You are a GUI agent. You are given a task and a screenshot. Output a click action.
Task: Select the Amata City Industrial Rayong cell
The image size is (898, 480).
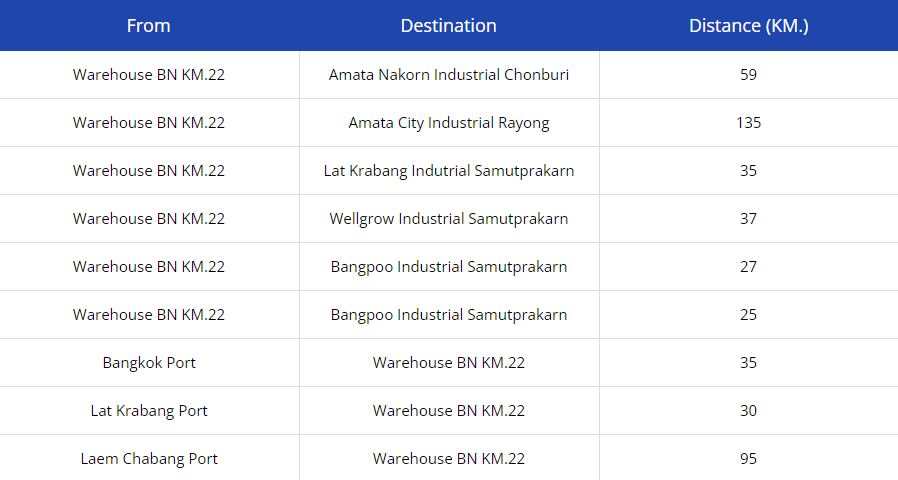coord(448,123)
